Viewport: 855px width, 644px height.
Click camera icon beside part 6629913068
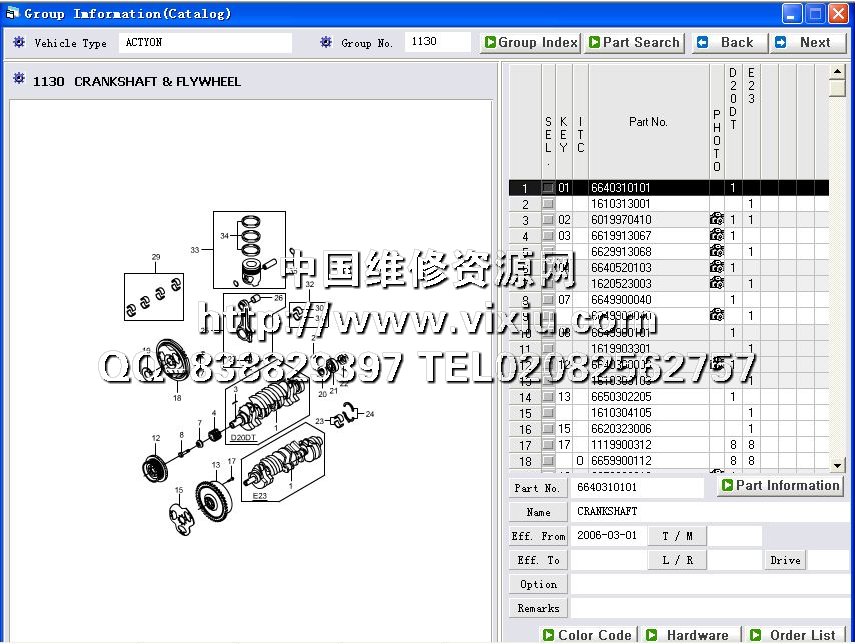[716, 252]
